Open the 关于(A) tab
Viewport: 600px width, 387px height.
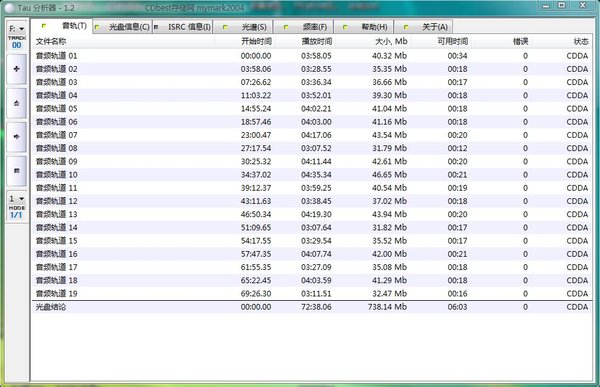tap(424, 27)
